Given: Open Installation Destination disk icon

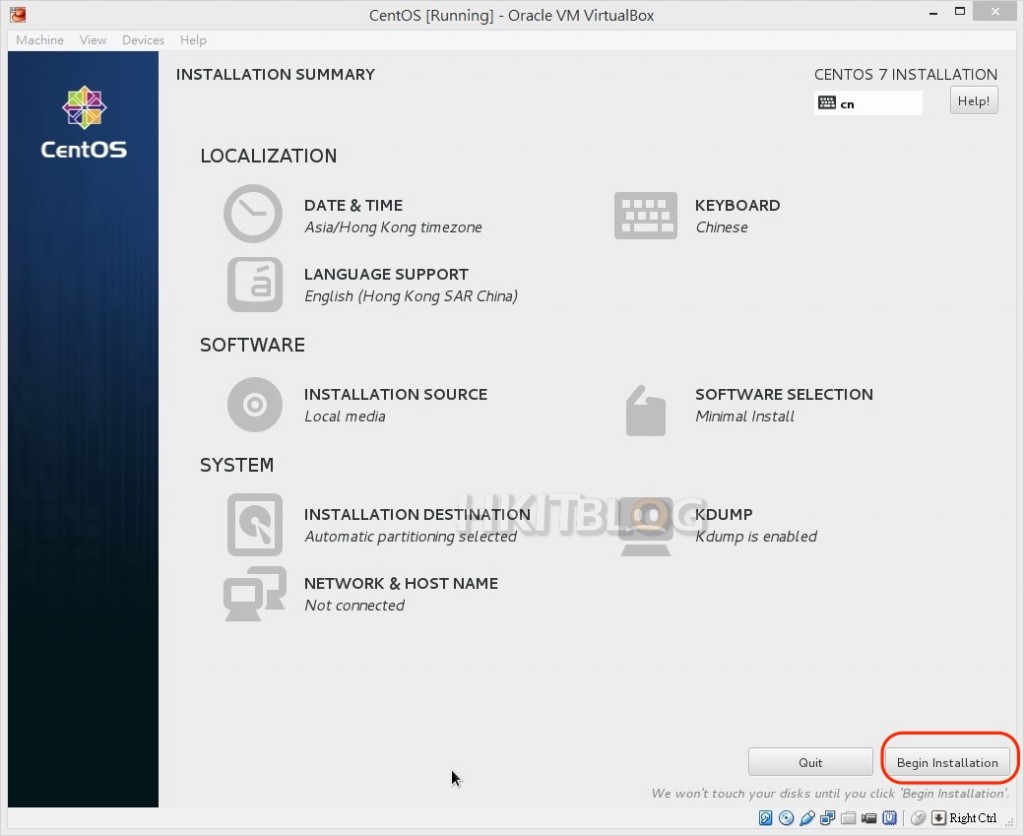Looking at the screenshot, I should coord(255,524).
